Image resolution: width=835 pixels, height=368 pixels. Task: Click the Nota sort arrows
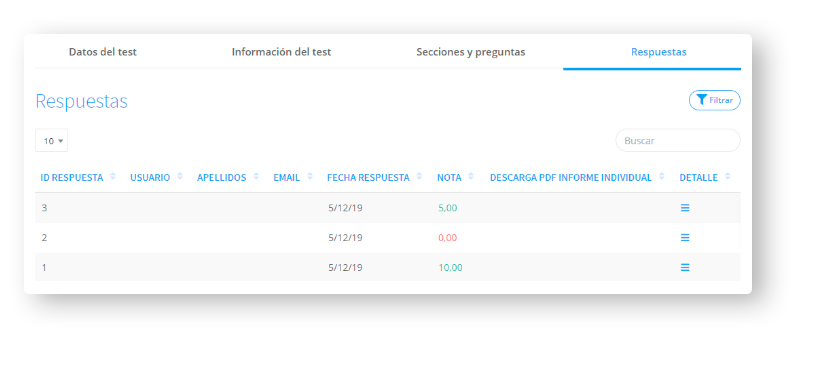point(471,176)
